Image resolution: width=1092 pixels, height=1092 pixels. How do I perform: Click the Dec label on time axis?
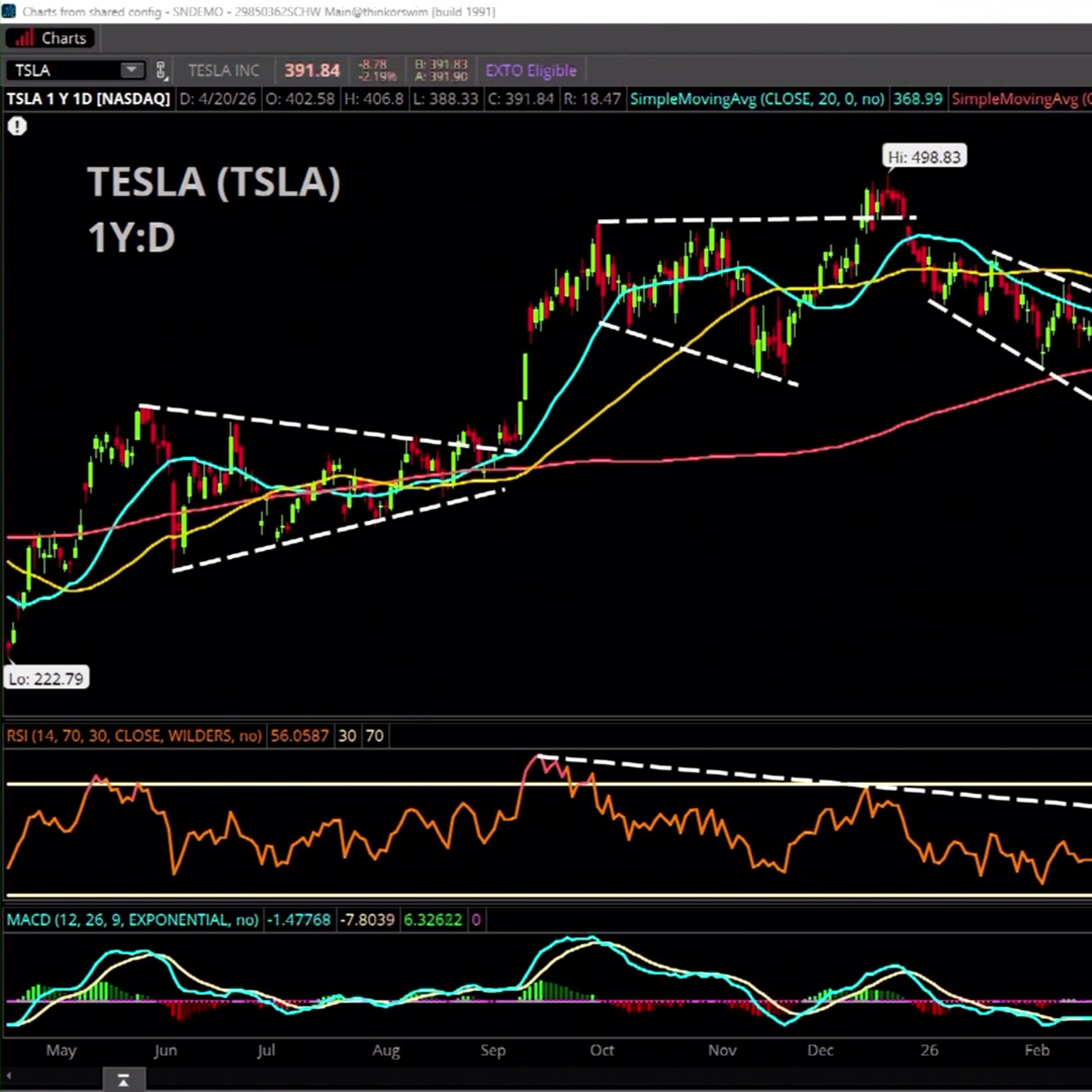click(x=820, y=1050)
